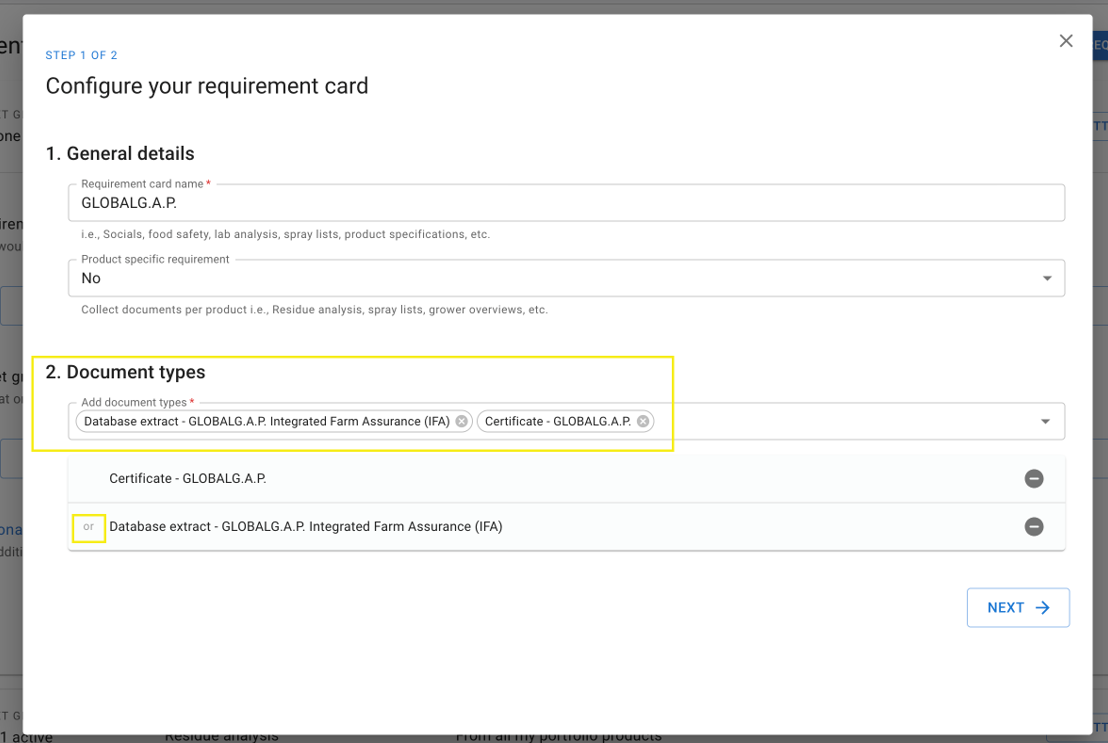Delete the Database extract IFA list row
The width and height of the screenshot is (1108, 743).
click(1034, 527)
